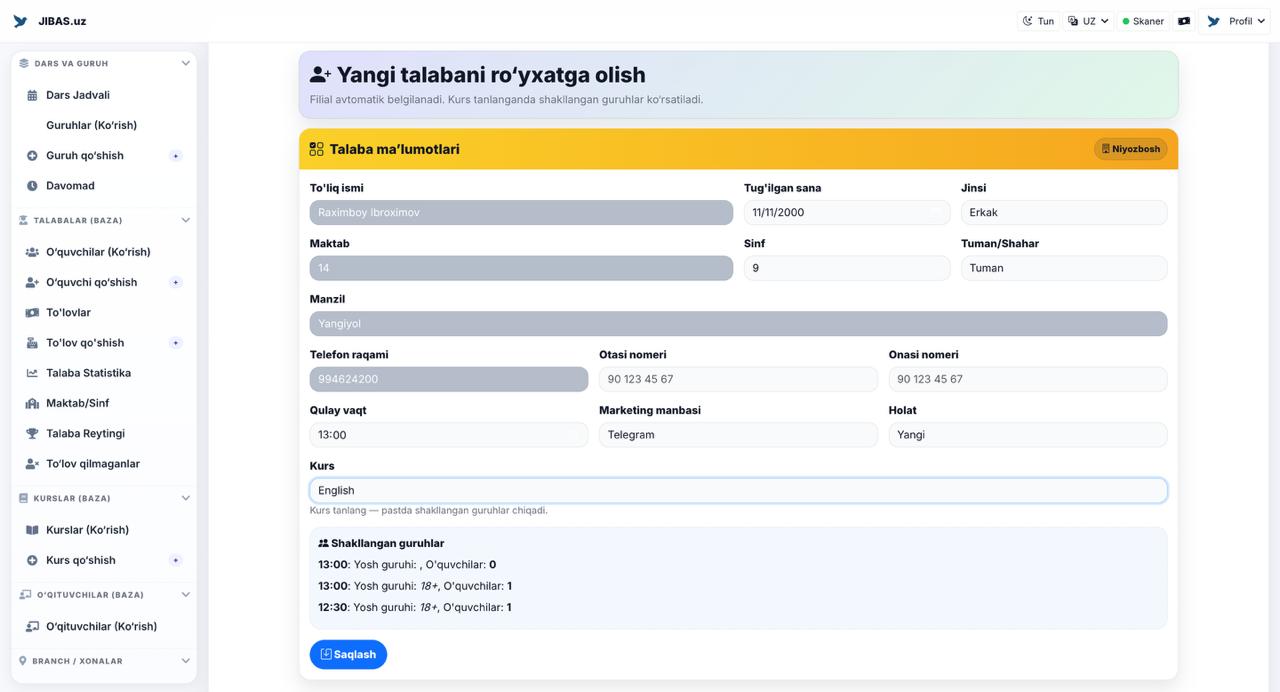Viewport: 1280px width, 692px height.
Task: Click the Niyozbosh badge button
Action: 1130,149
